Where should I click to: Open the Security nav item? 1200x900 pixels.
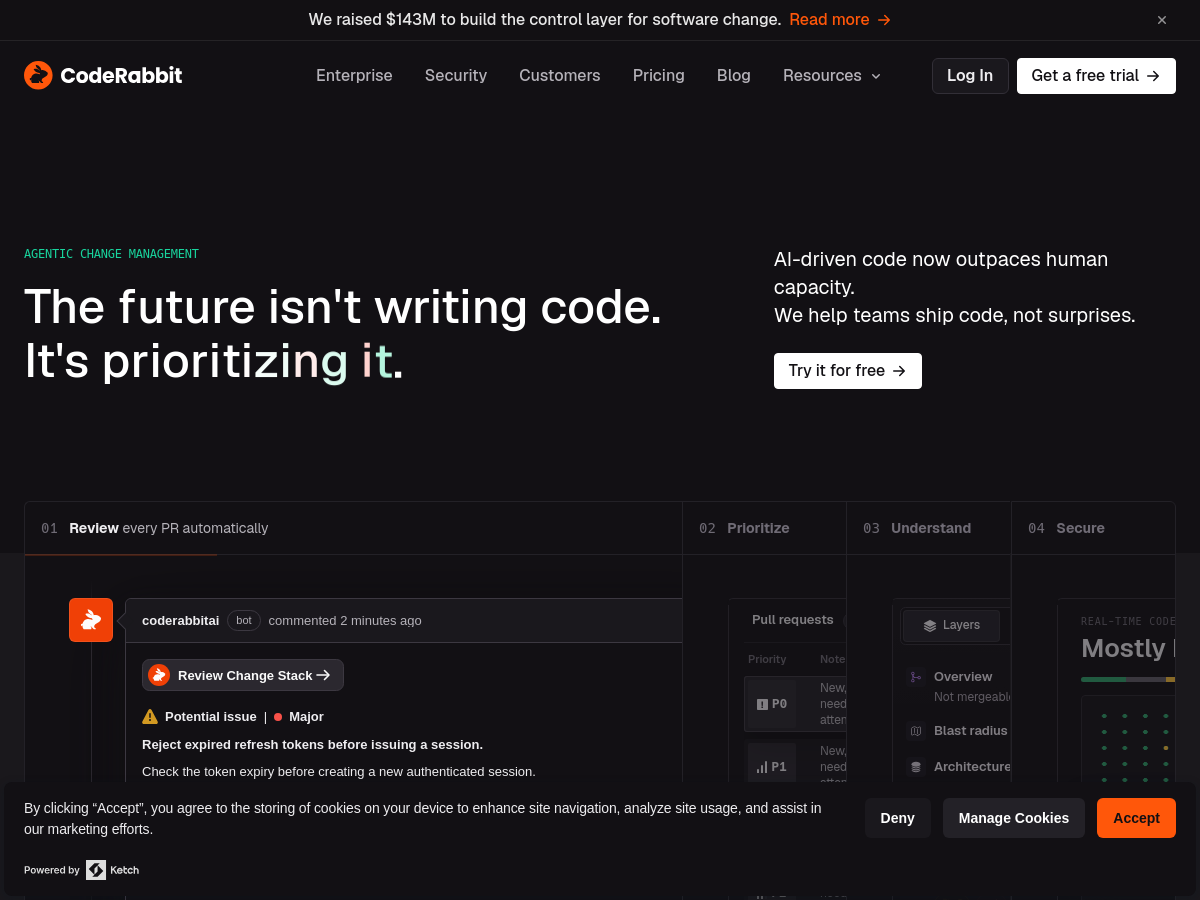(456, 76)
